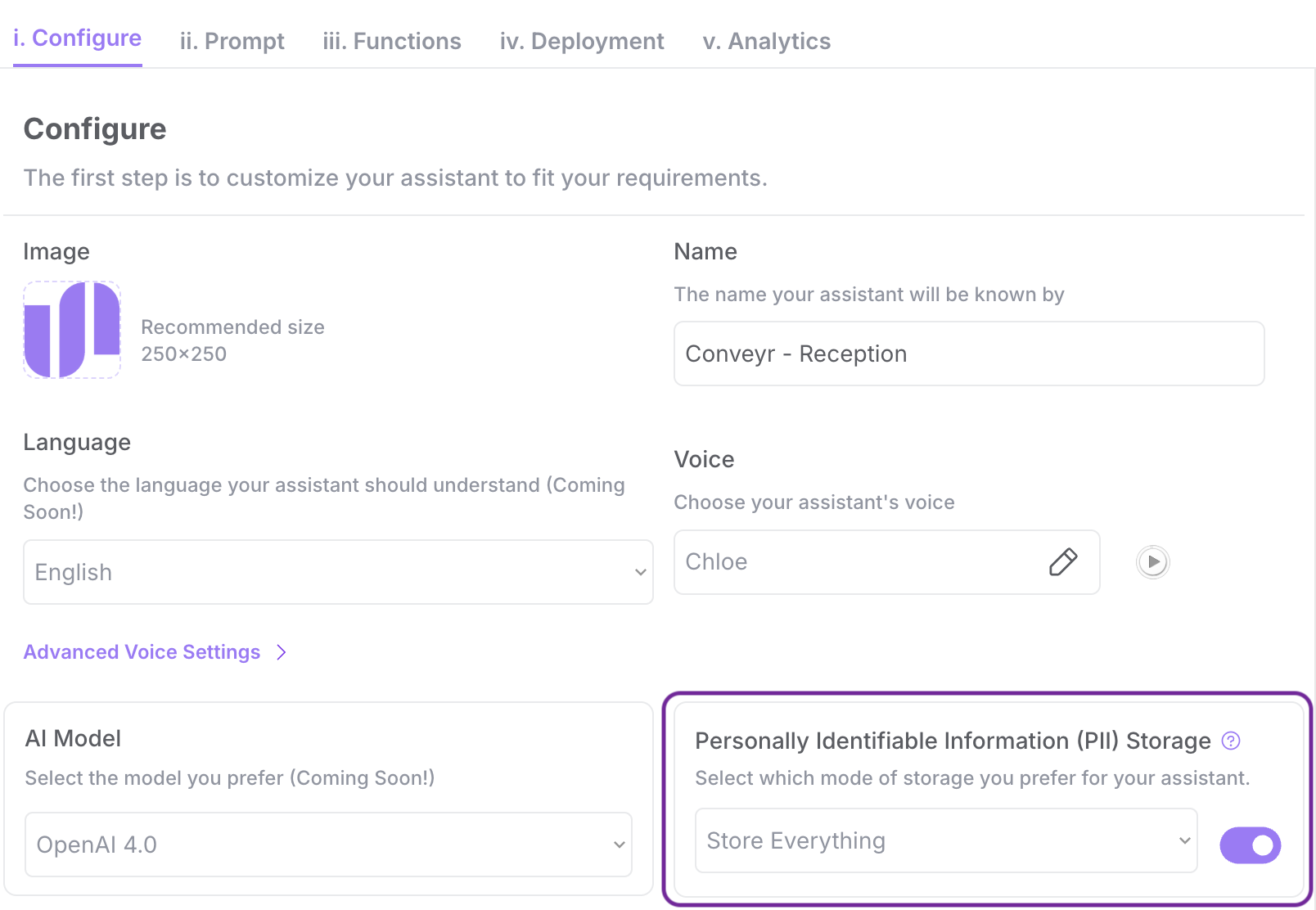Image resolution: width=1316 pixels, height=910 pixels.
Task: Select the i. Configure tab
Action: tap(78, 38)
